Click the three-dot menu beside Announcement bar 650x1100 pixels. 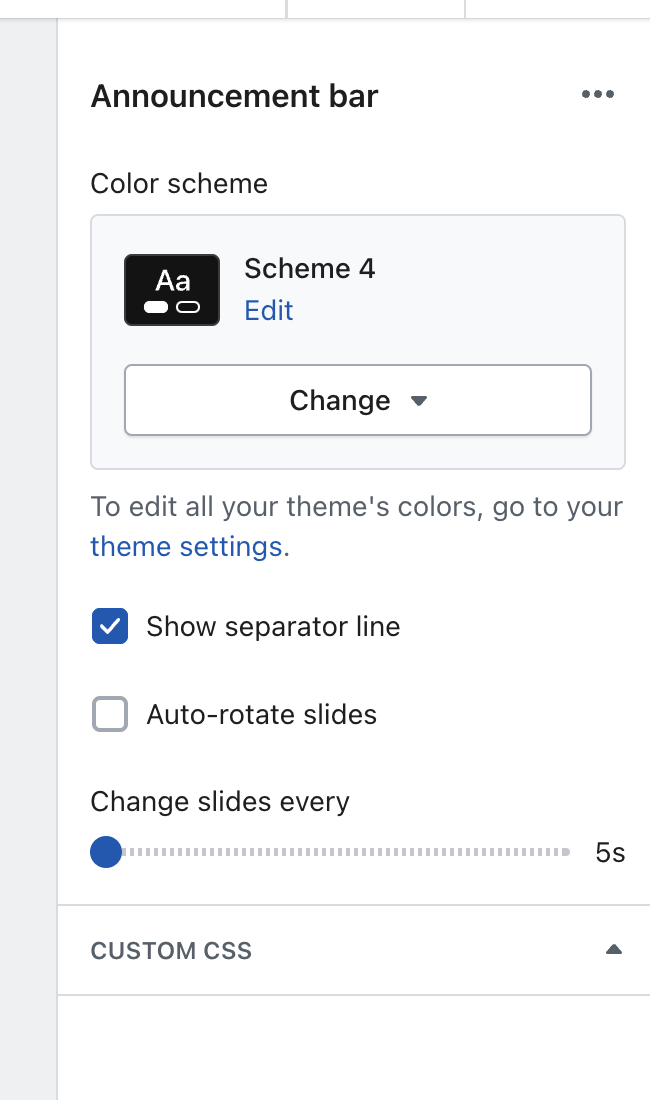pyautogui.click(x=597, y=95)
